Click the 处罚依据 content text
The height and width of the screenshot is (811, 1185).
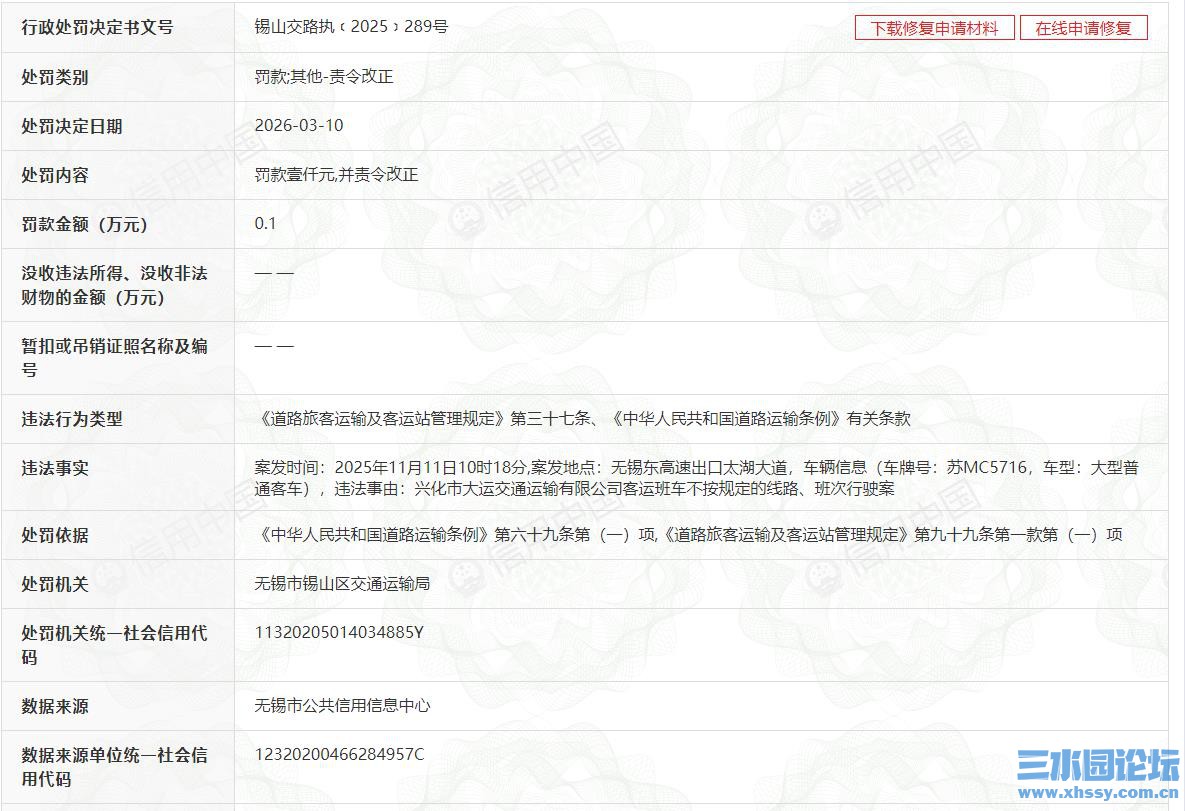coord(690,535)
